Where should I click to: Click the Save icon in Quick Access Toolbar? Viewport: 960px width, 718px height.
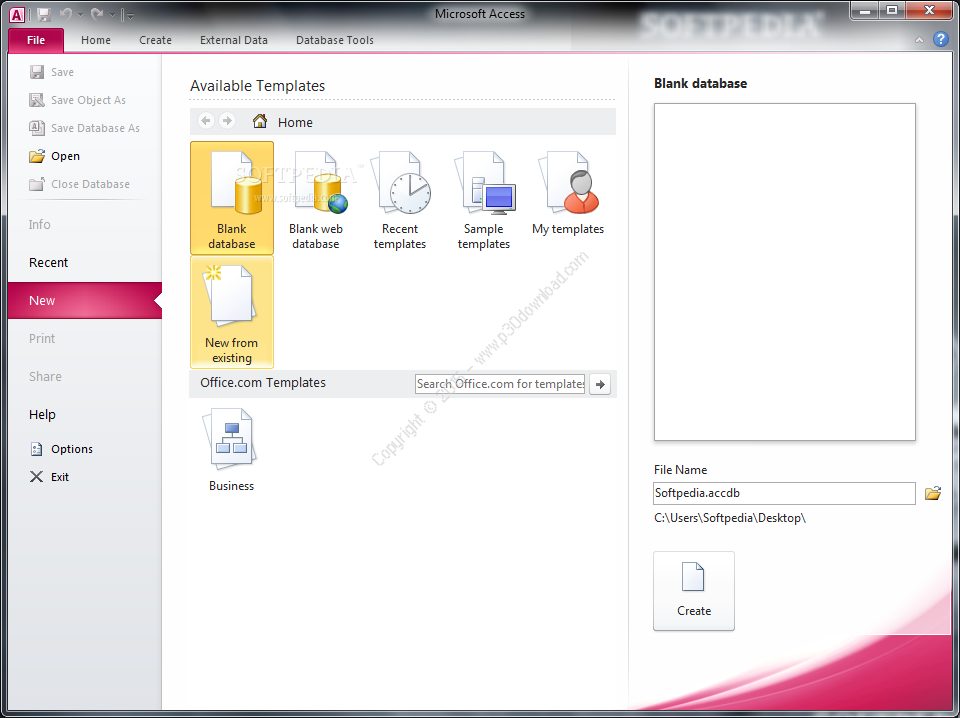[43, 13]
